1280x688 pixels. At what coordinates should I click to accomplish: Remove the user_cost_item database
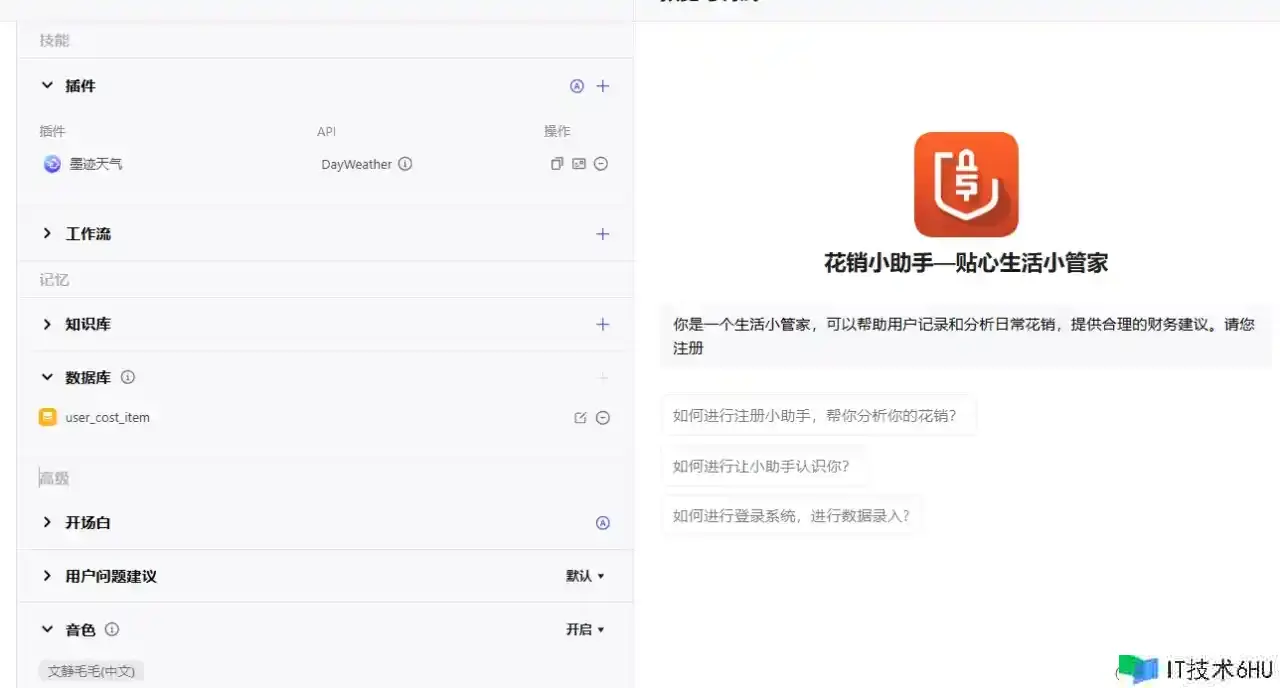(603, 418)
